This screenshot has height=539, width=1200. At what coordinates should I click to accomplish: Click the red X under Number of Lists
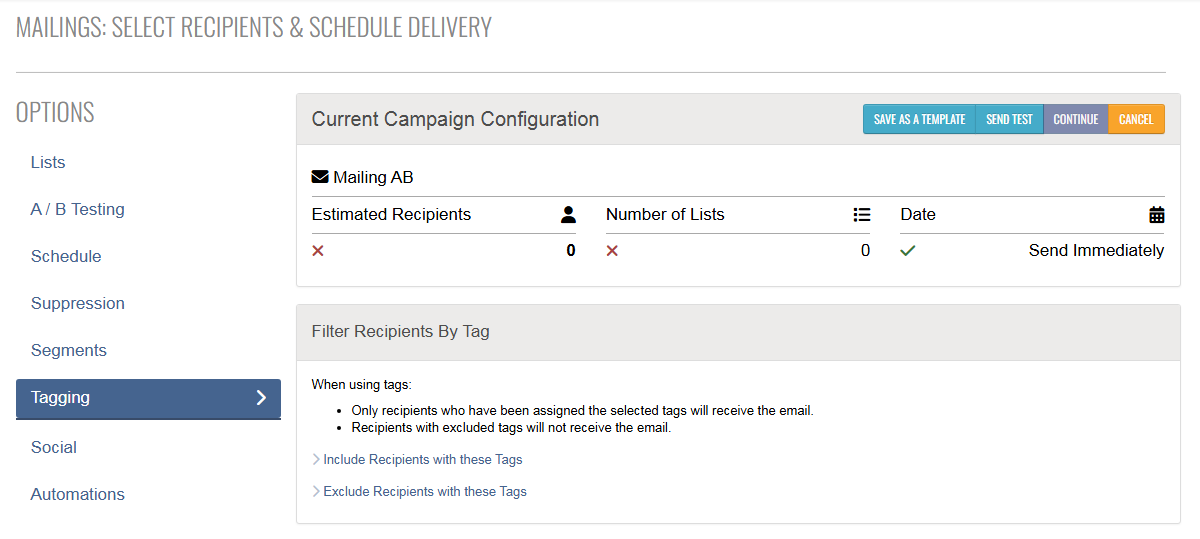click(612, 251)
